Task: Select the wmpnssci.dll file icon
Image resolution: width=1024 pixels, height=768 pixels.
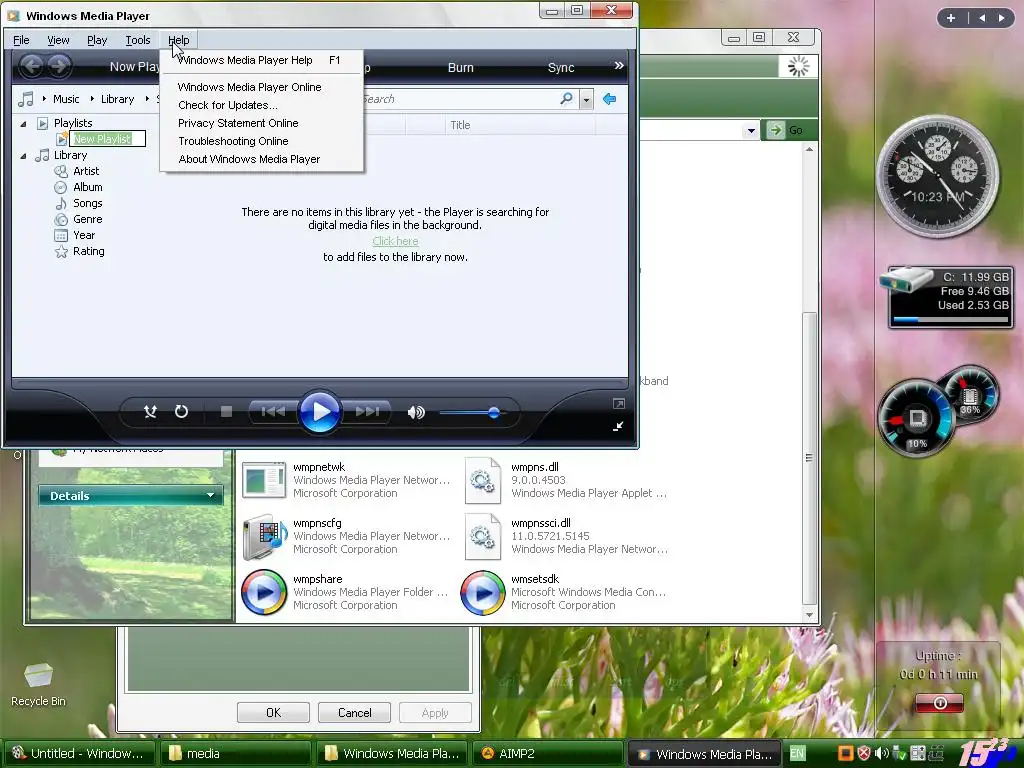Action: 483,536
